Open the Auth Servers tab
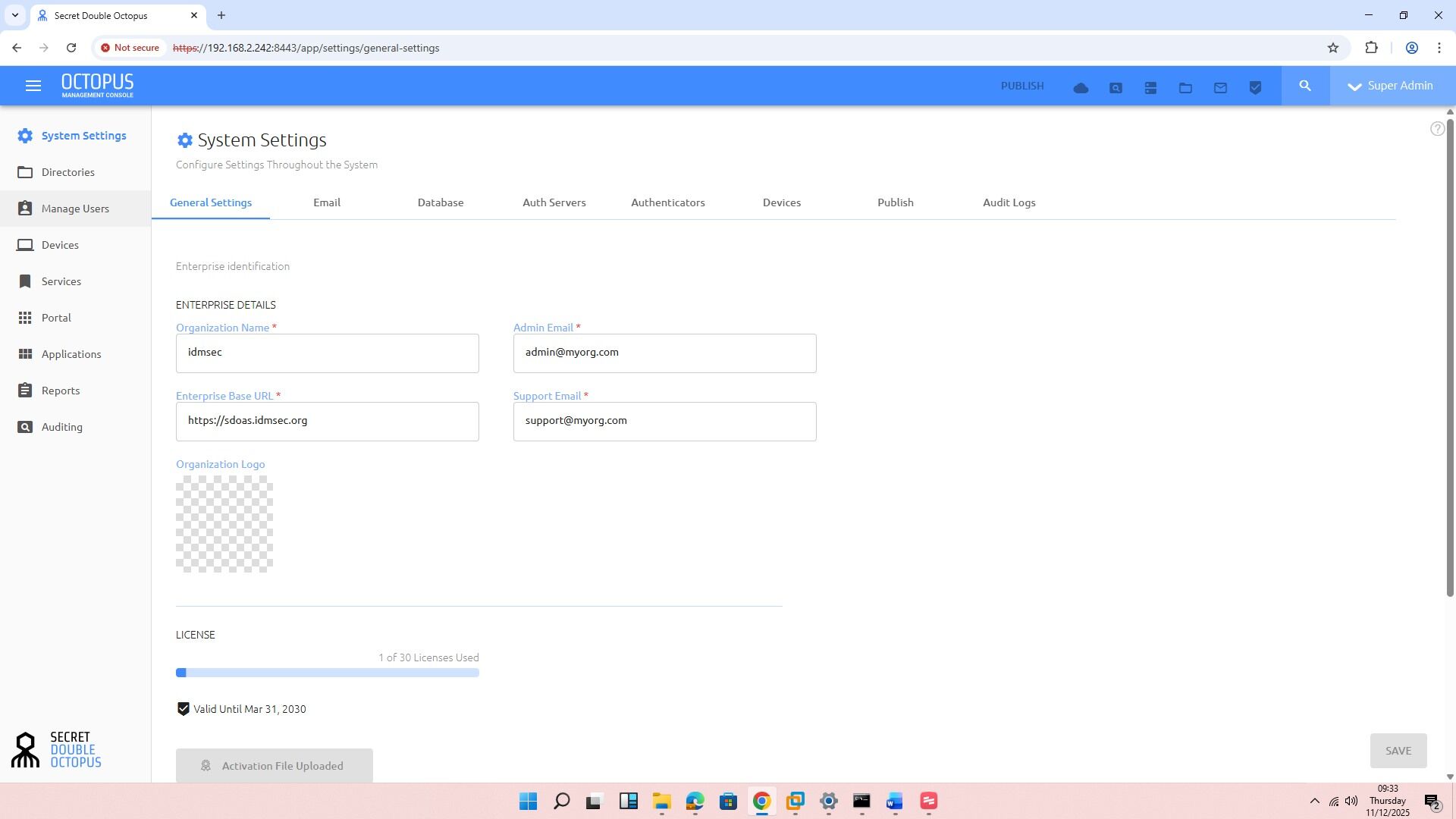1456x819 pixels. 554,202
